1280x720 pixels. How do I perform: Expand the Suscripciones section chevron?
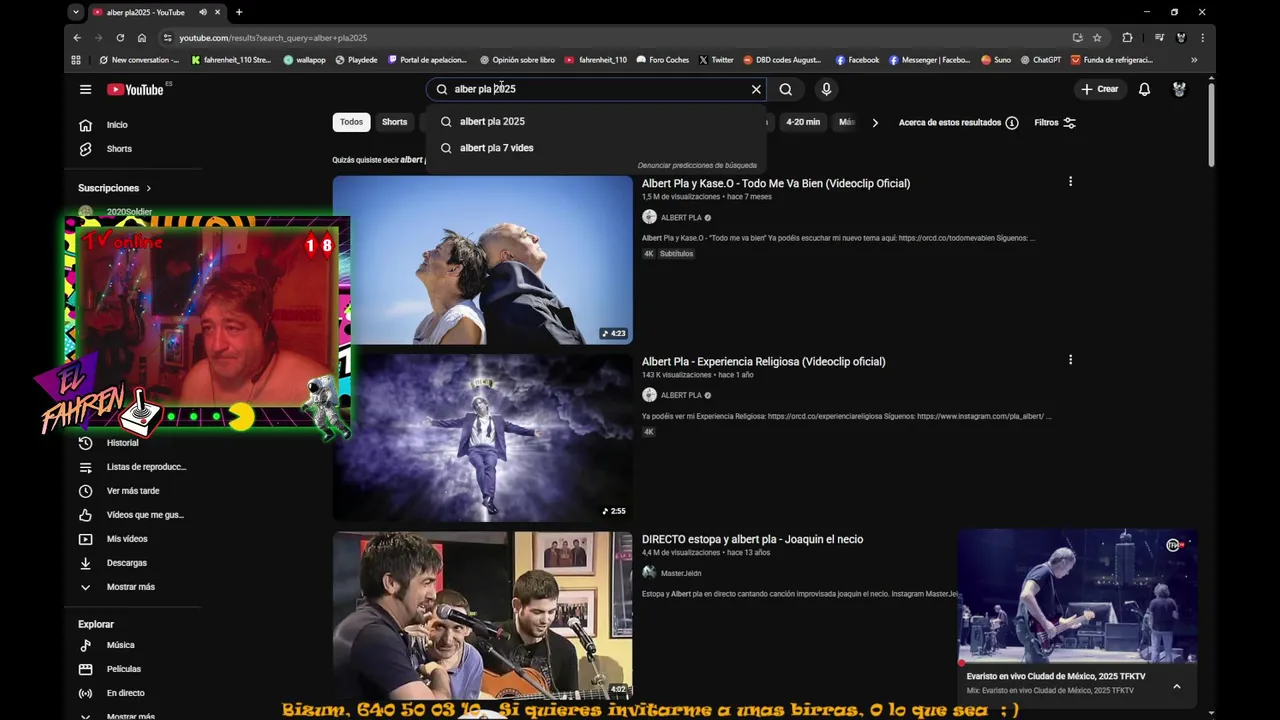[x=149, y=188]
